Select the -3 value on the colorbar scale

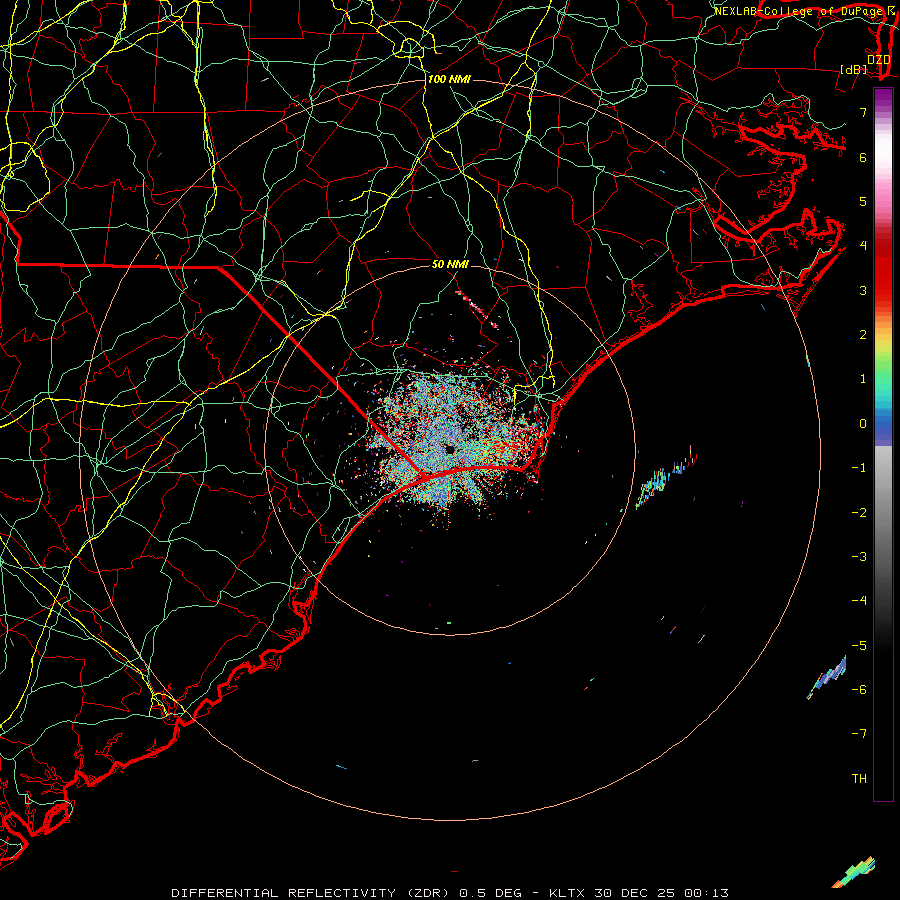pyautogui.click(x=859, y=557)
